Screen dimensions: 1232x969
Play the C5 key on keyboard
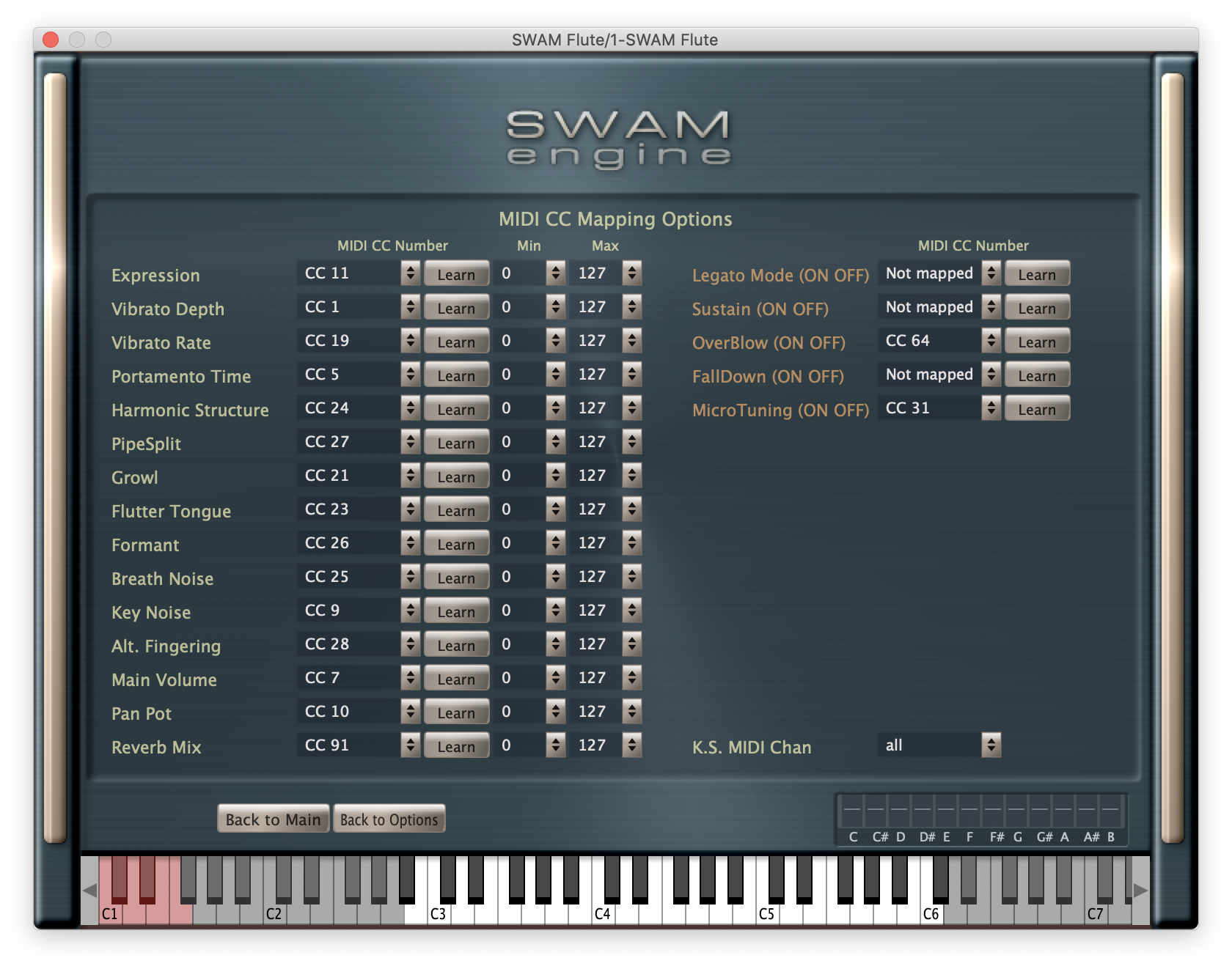pos(767,913)
